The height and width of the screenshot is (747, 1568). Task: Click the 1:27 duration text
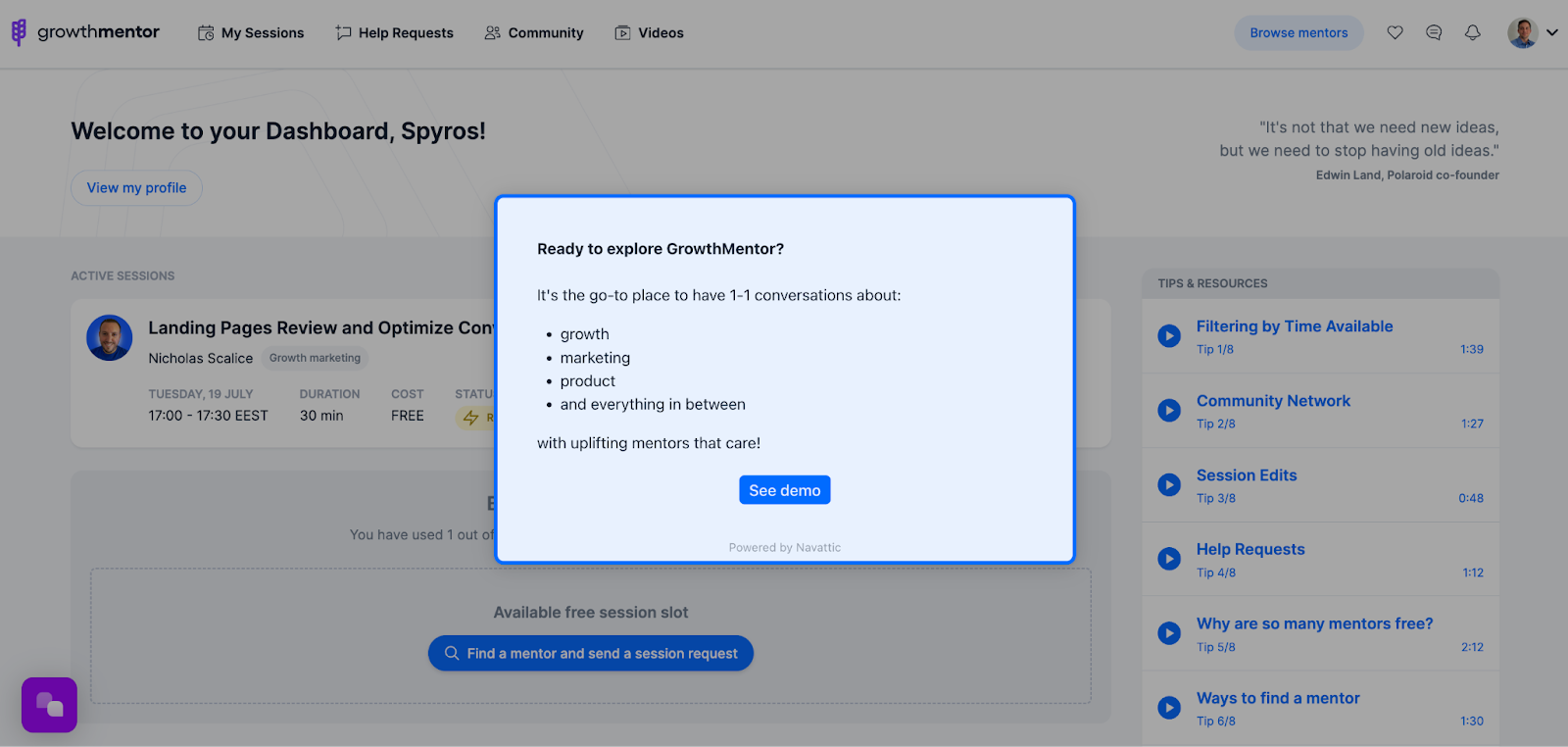(1472, 423)
